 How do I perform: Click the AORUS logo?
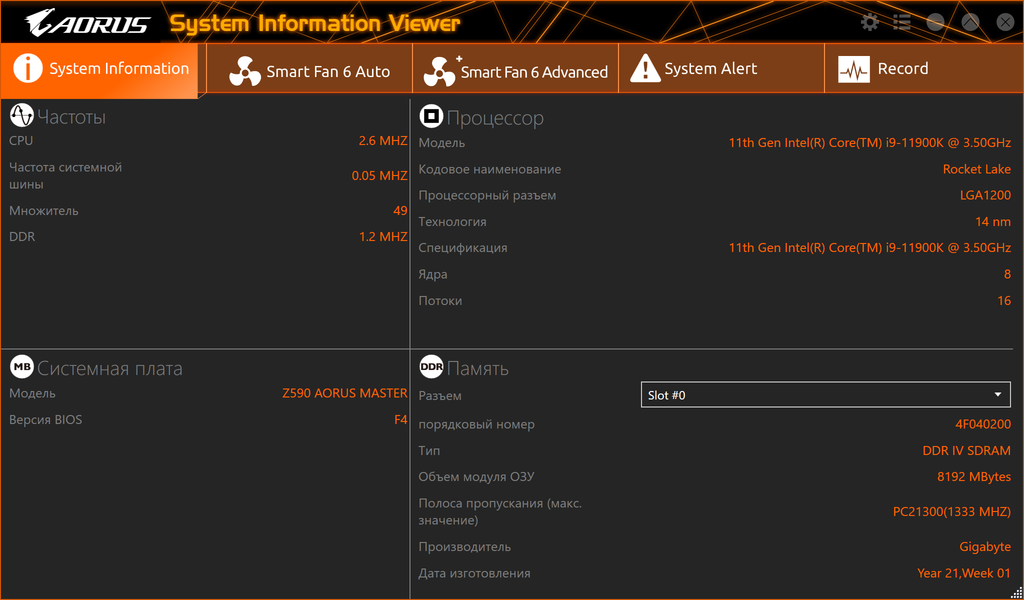pos(88,24)
